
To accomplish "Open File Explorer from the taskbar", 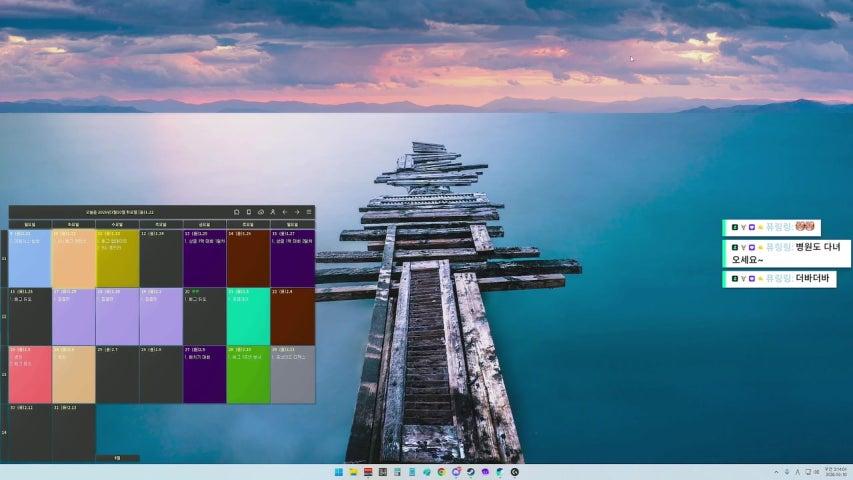I will (x=353, y=472).
